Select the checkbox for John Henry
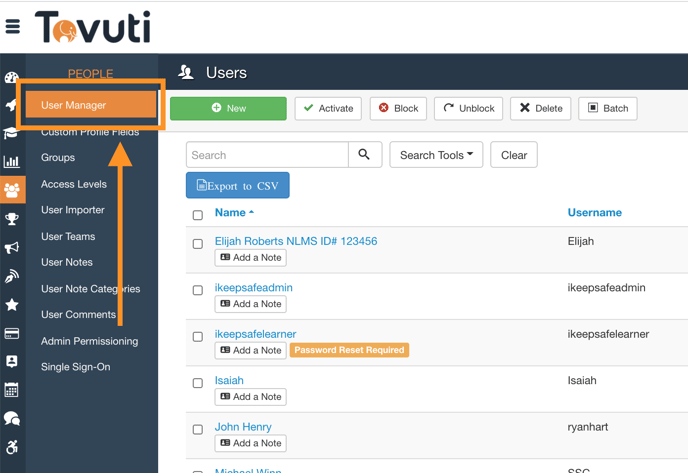The height and width of the screenshot is (473, 688). 198,429
